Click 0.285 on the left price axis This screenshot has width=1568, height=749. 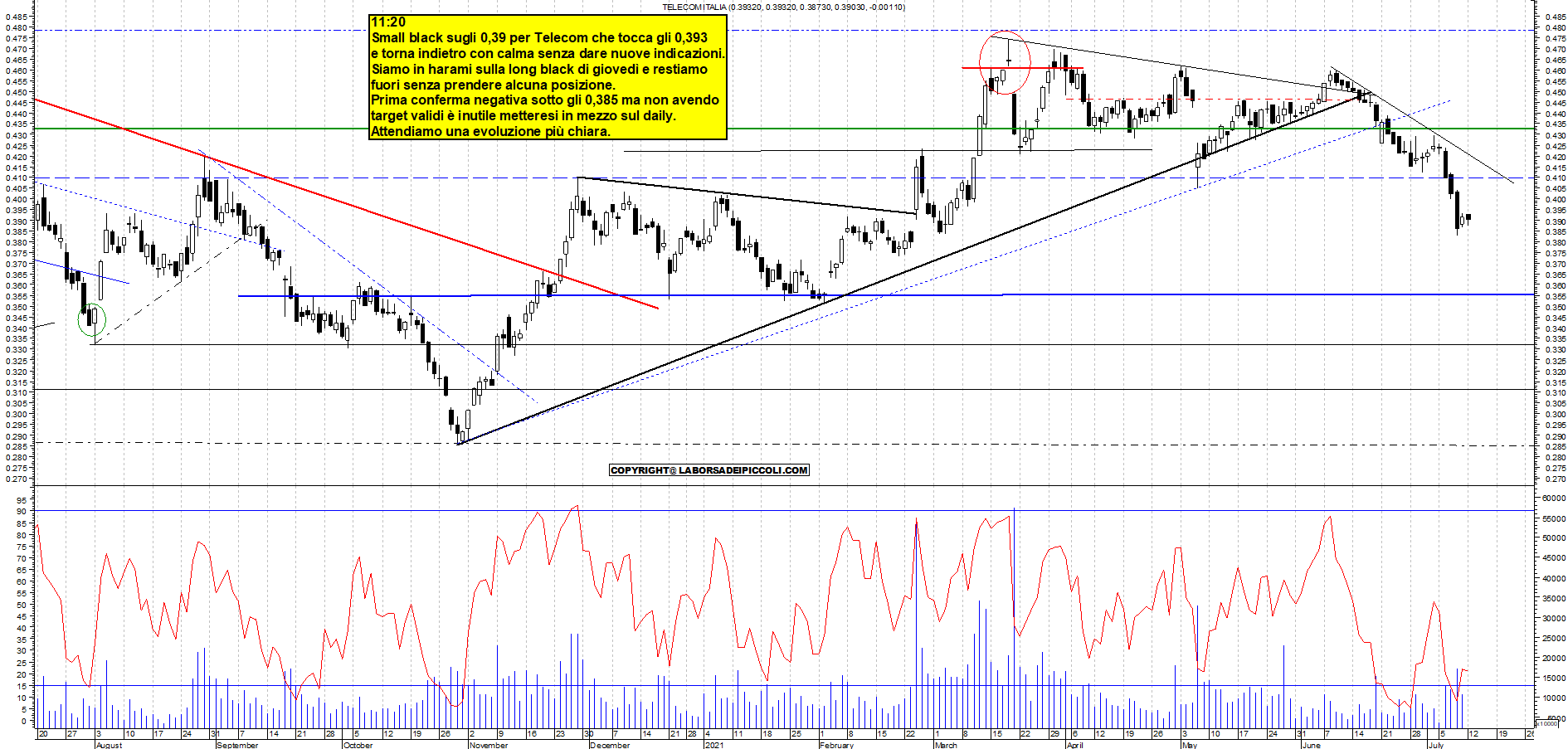(x=17, y=447)
